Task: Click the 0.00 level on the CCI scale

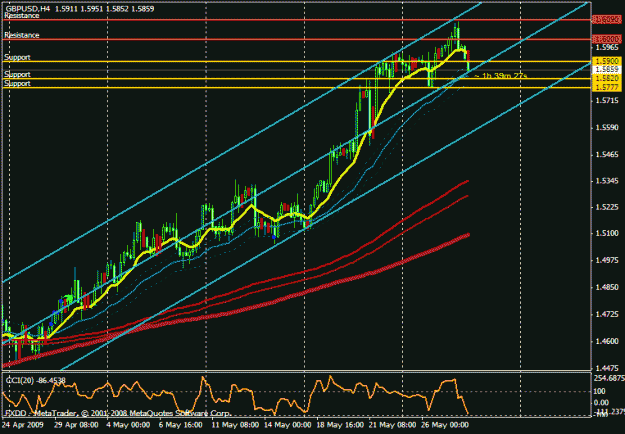Action: pyautogui.click(x=601, y=403)
